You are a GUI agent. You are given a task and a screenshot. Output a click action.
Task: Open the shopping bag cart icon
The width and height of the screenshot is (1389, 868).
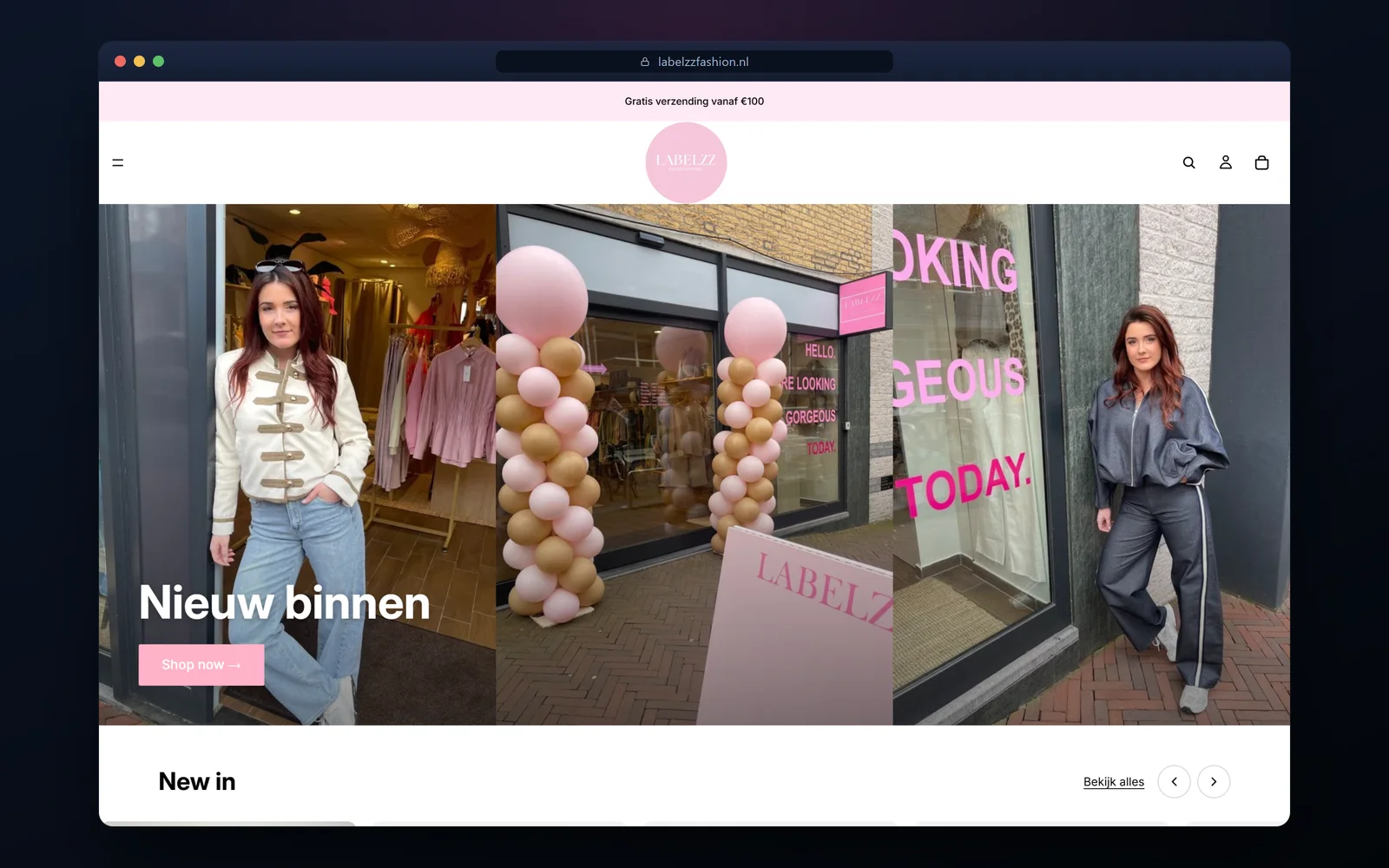(1262, 162)
